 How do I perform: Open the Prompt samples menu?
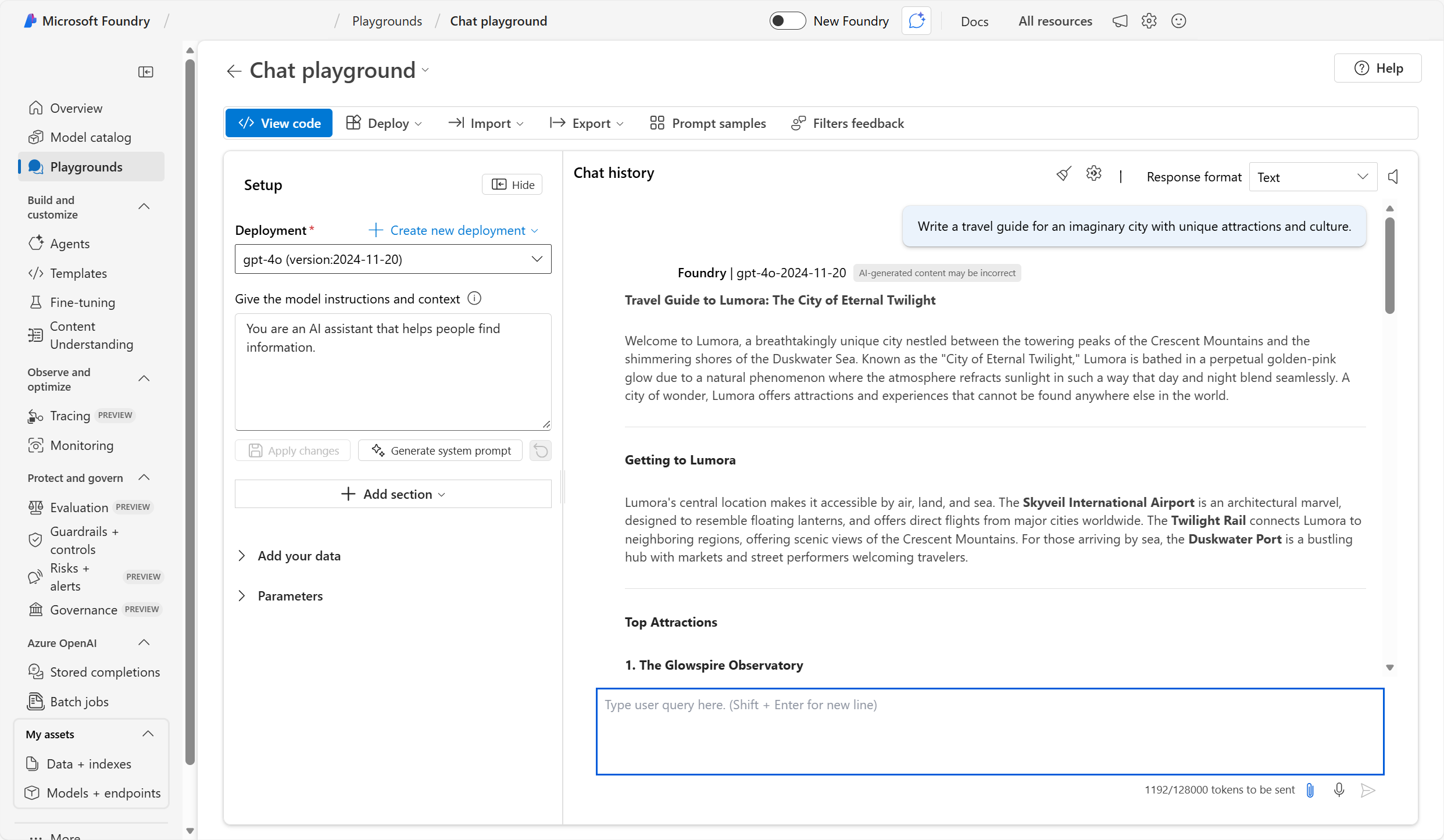[707, 123]
